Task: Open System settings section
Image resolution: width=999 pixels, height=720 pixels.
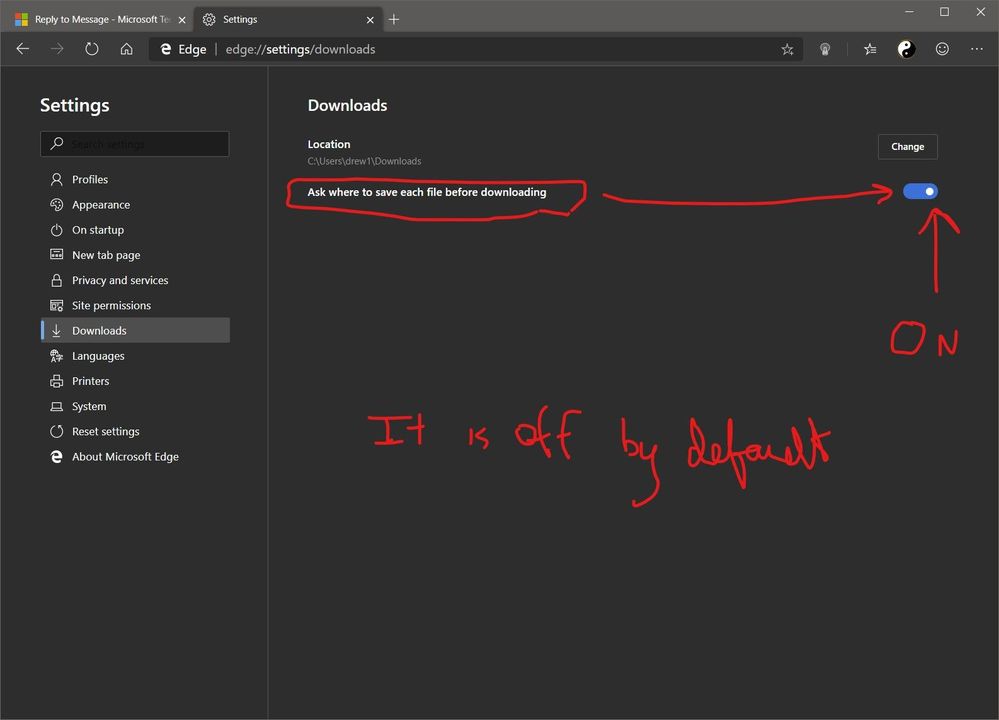Action: (135, 407)
